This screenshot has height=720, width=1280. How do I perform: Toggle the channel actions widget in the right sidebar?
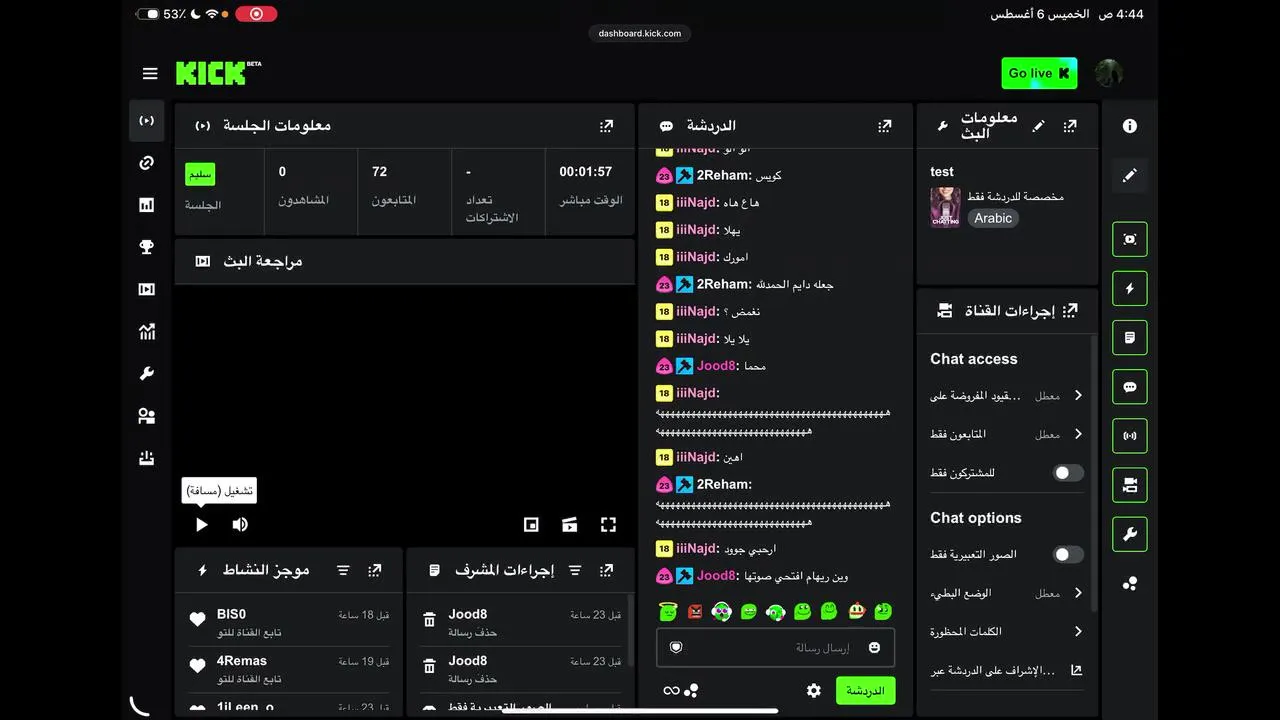[x=1130, y=485]
